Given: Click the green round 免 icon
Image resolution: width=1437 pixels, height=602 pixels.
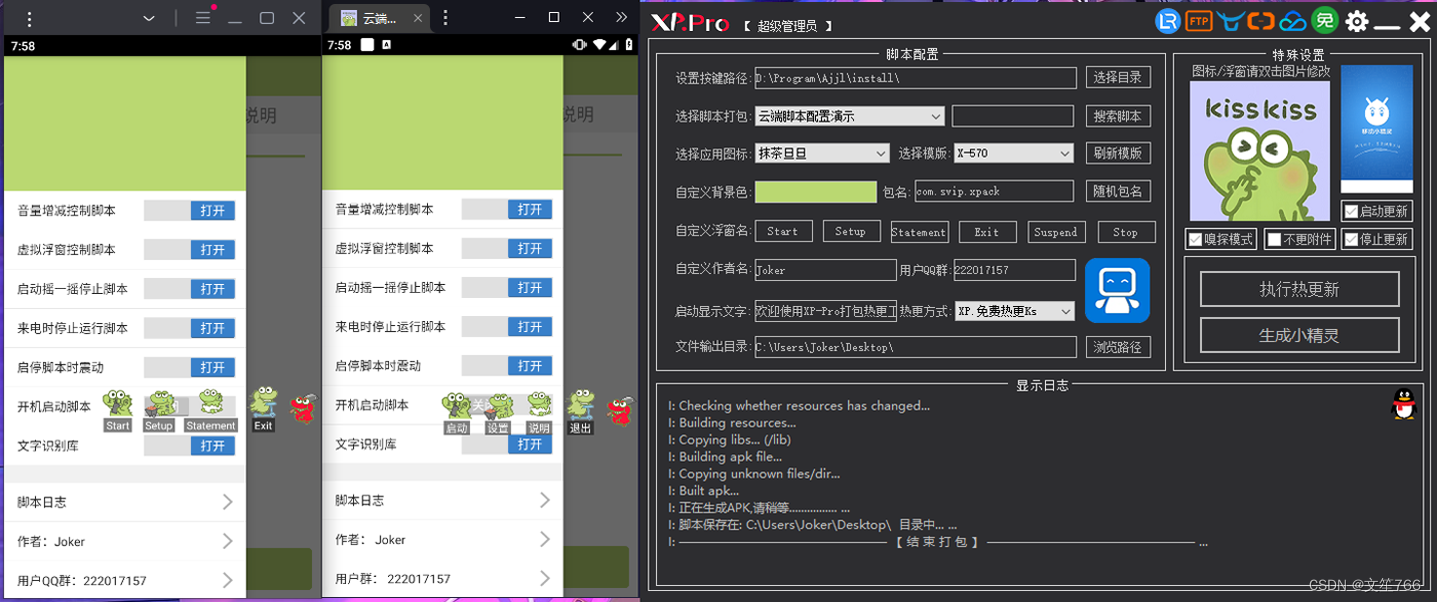Looking at the screenshot, I should (x=1325, y=20).
